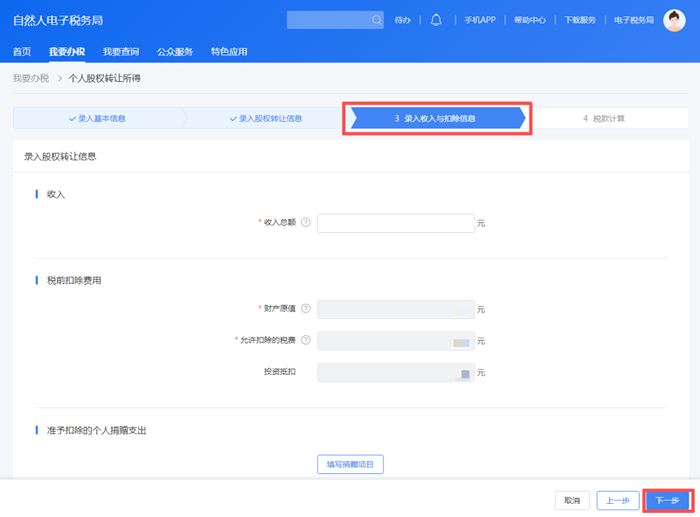Click the 收入总额 input field
Image resolution: width=700 pixels, height=517 pixels.
coord(395,223)
